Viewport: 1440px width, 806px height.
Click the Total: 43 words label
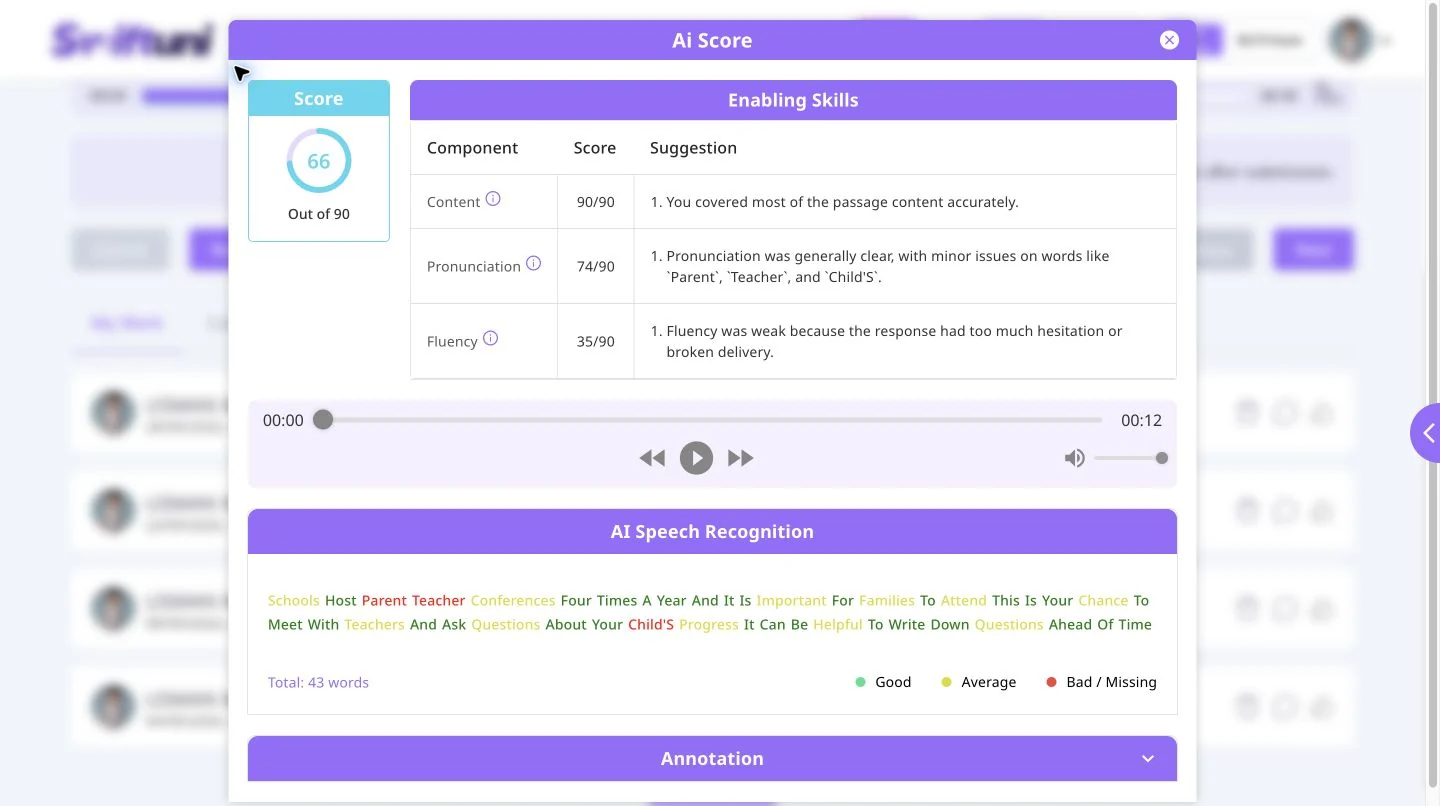click(x=318, y=683)
